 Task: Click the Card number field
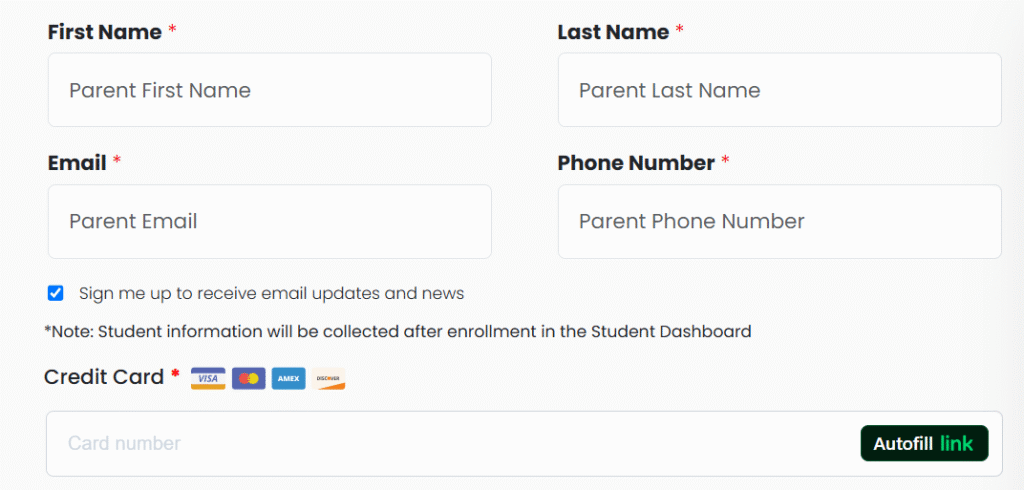(x=450, y=443)
